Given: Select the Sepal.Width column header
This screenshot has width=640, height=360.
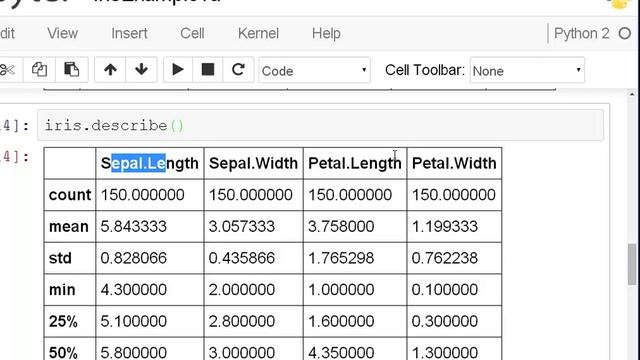Looking at the screenshot, I should [253, 163].
